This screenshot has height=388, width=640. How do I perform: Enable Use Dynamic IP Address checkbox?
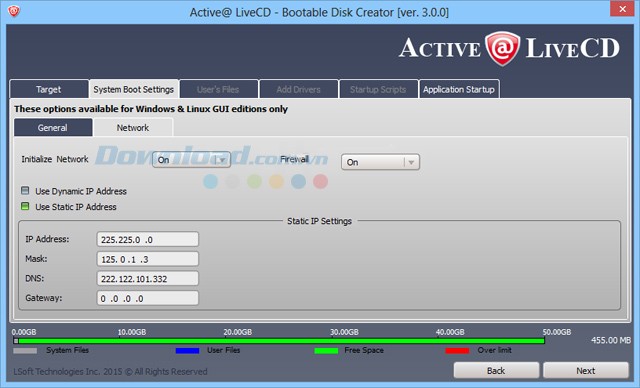pyautogui.click(x=25, y=191)
